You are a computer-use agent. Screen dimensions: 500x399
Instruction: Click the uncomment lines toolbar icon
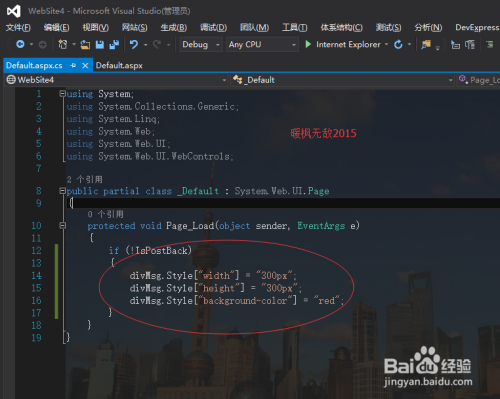(470, 44)
